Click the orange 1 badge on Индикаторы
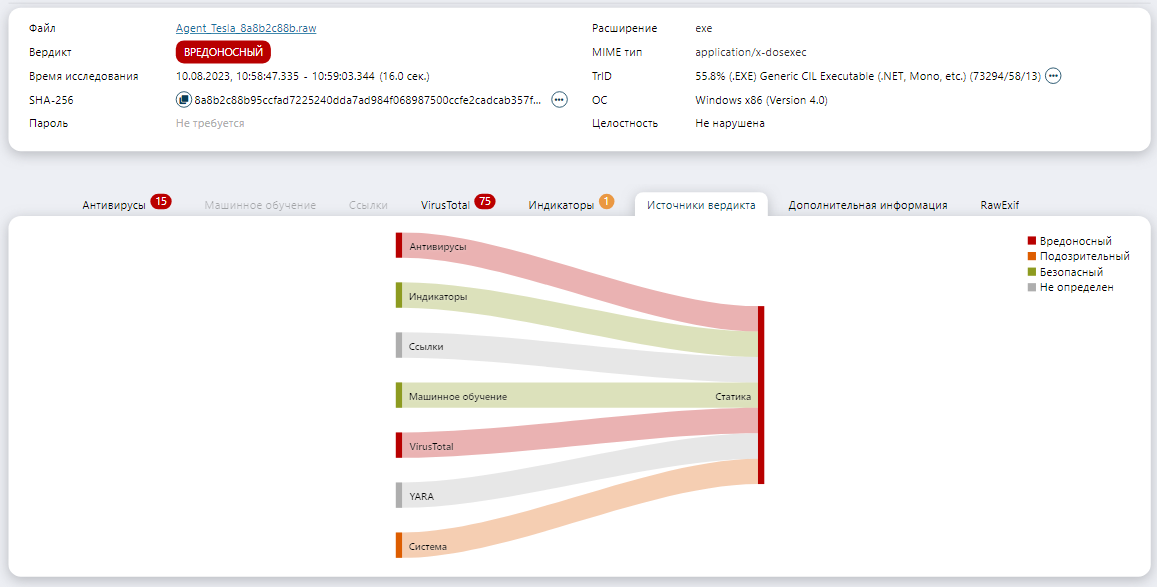 pos(606,203)
